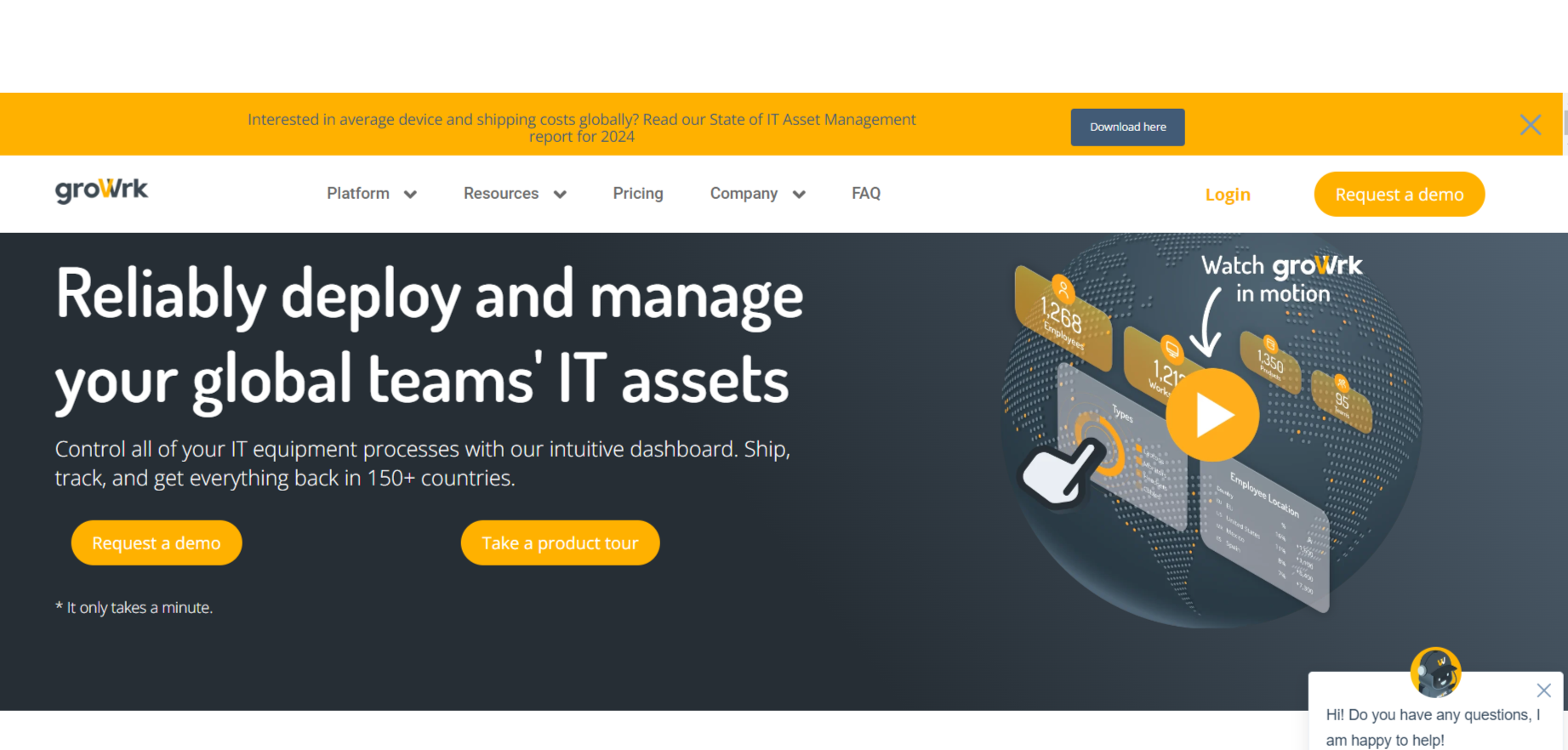Click the 'It only takes a minute' note
The image size is (1568, 750).
134,607
